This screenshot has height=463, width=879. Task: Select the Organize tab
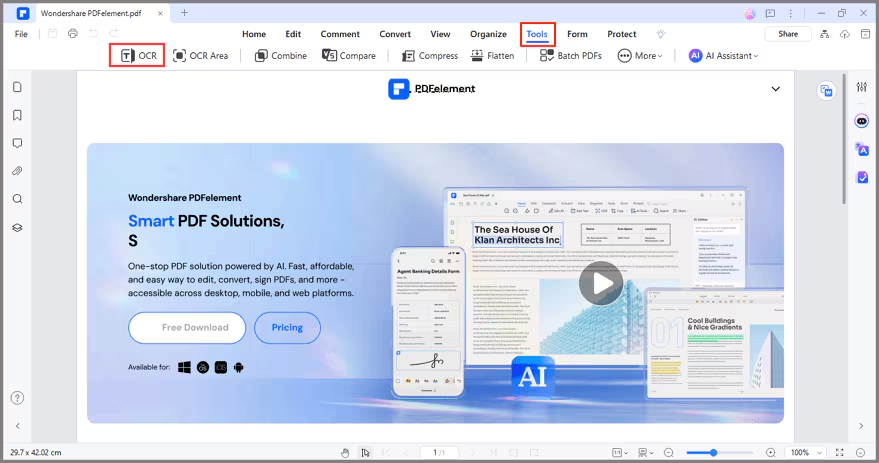coord(488,34)
